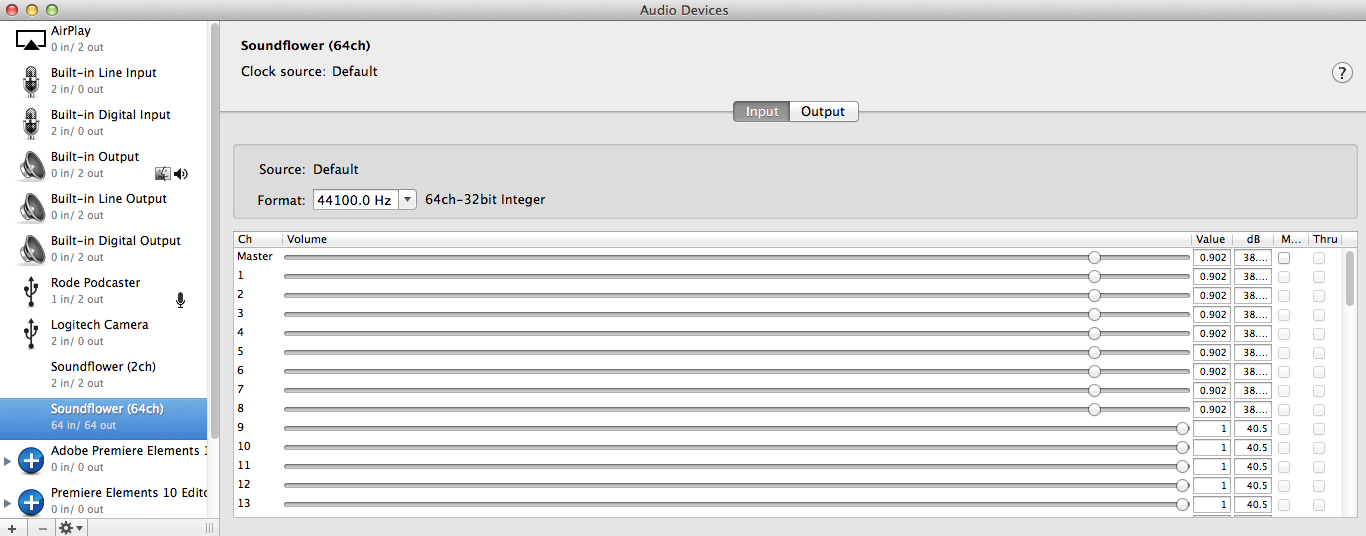Image resolution: width=1366 pixels, height=536 pixels.
Task: Click the Adobe Premiere Elements aggregate icon
Action: [x=31, y=459]
